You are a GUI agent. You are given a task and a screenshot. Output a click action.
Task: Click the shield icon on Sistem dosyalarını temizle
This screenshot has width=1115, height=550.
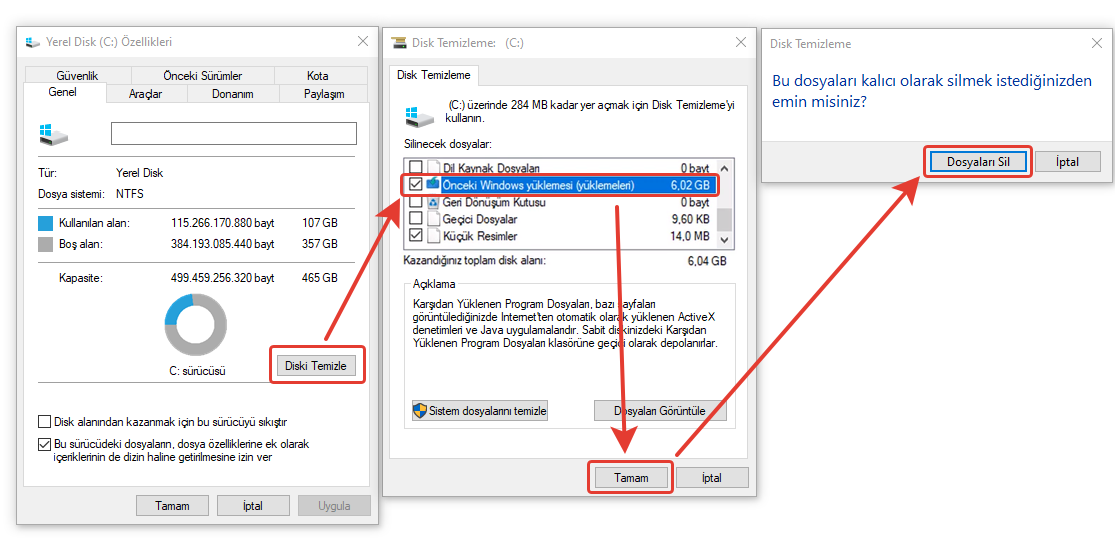click(421, 411)
